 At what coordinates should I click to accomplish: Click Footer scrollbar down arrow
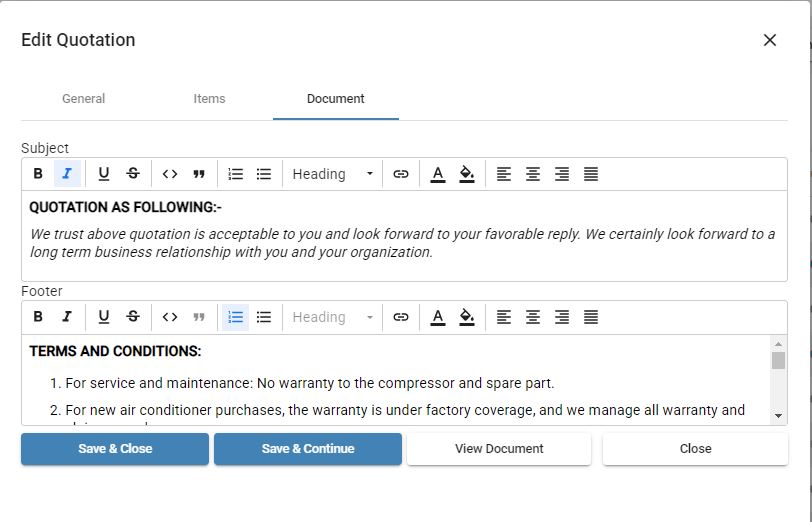778,416
